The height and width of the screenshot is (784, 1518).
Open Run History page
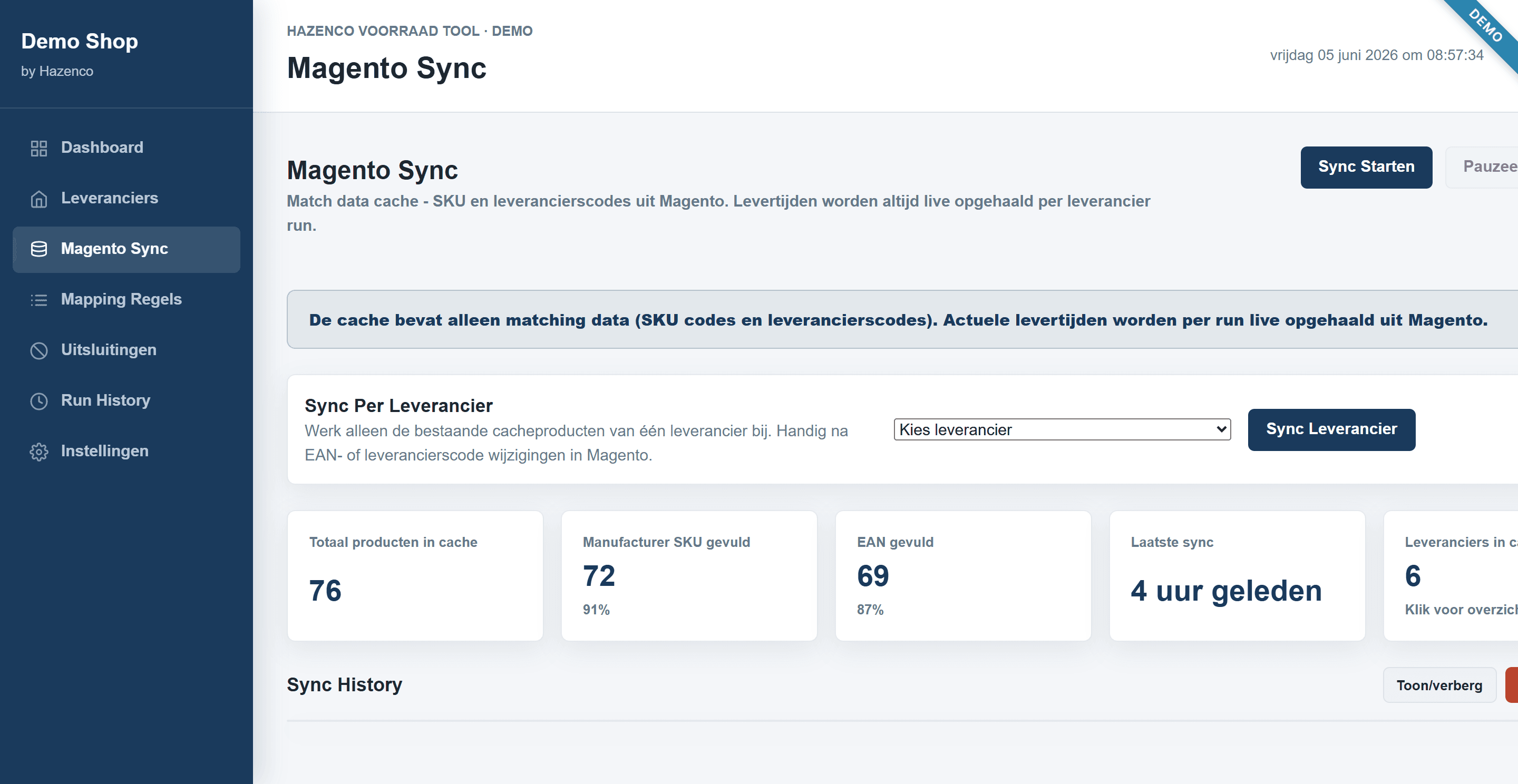click(x=126, y=401)
